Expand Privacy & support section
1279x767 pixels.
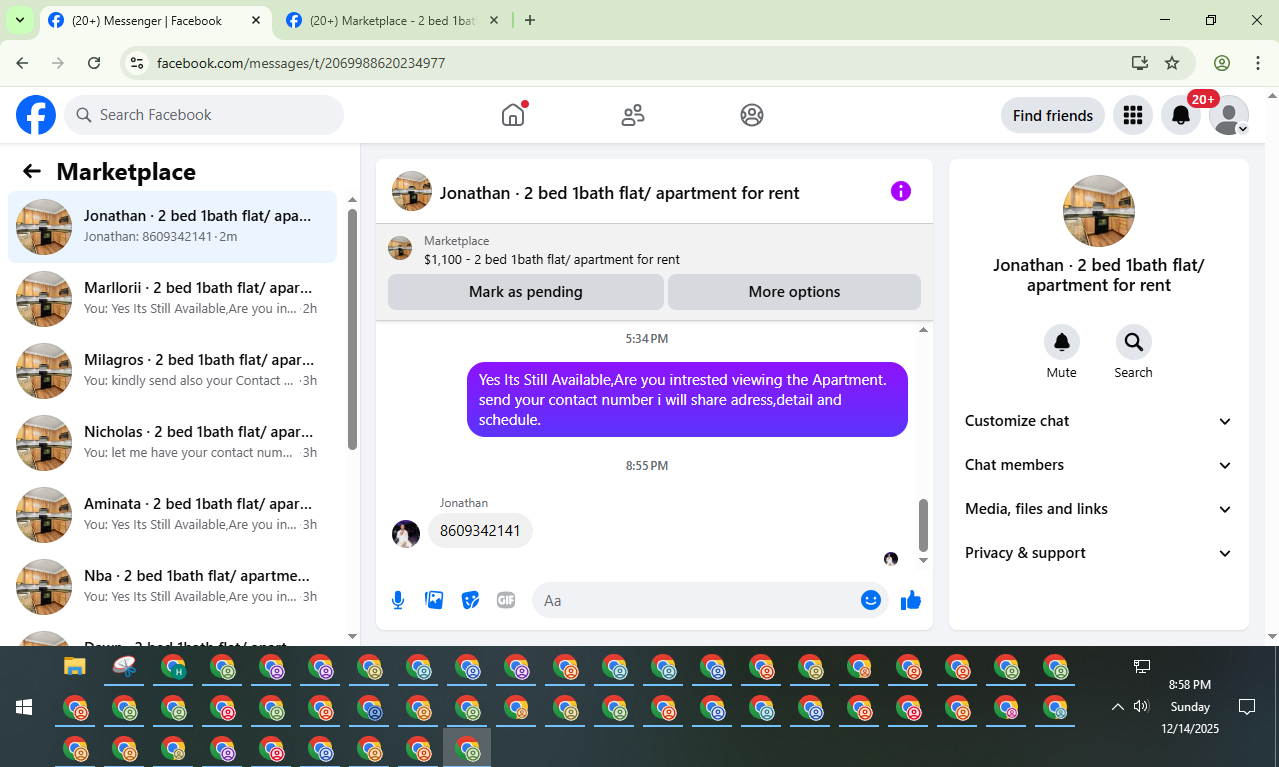tap(1099, 553)
